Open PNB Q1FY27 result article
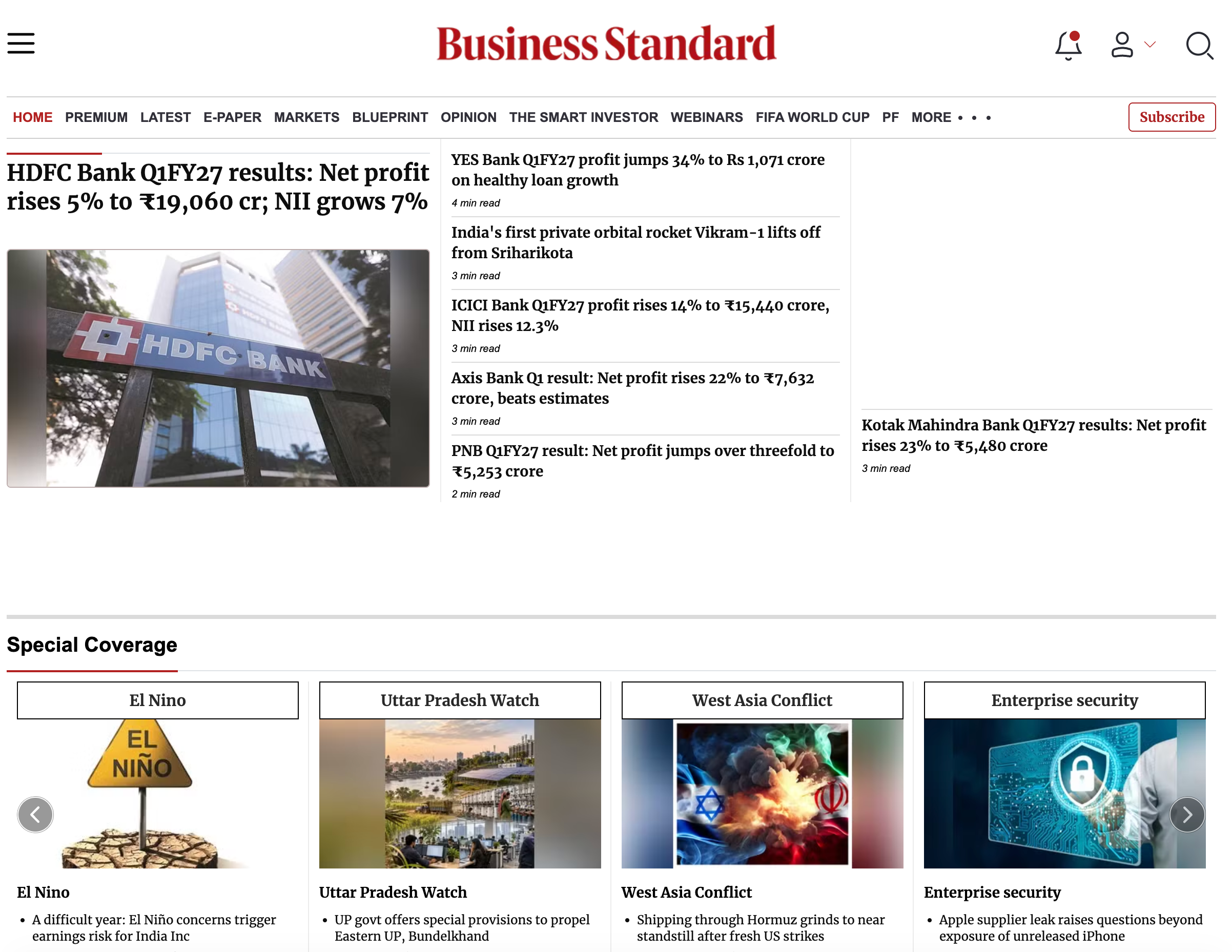 pos(643,461)
